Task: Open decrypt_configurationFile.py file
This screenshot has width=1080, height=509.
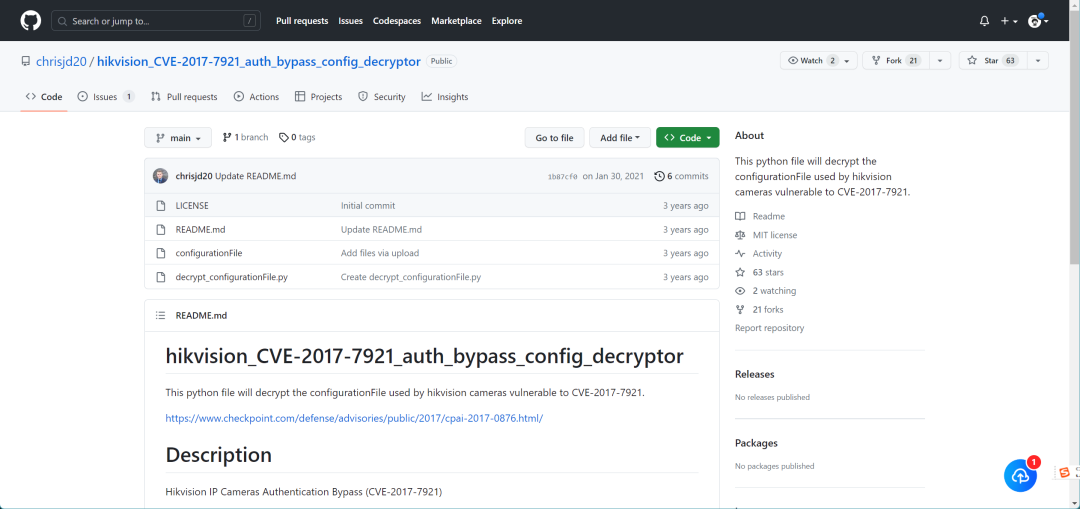Action: [x=232, y=277]
